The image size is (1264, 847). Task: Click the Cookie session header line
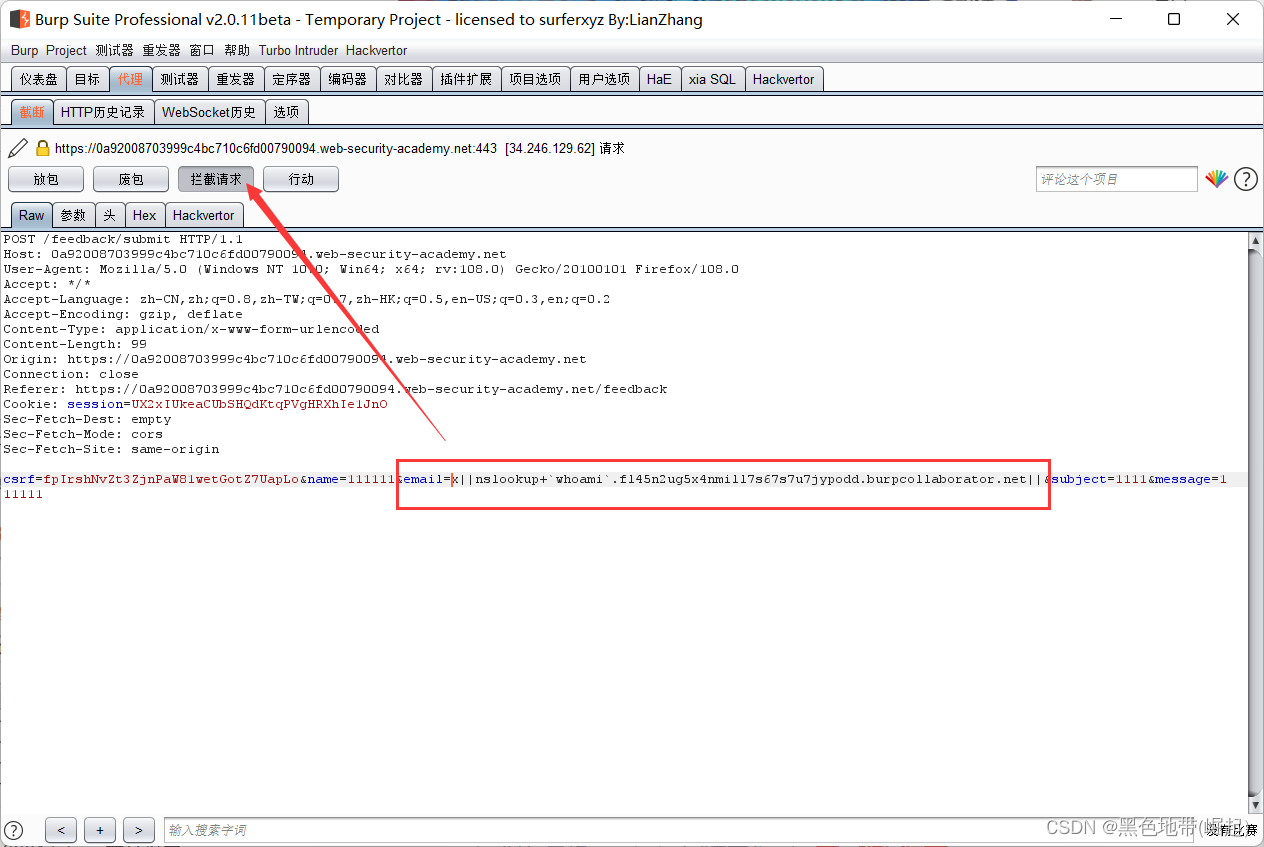point(195,404)
